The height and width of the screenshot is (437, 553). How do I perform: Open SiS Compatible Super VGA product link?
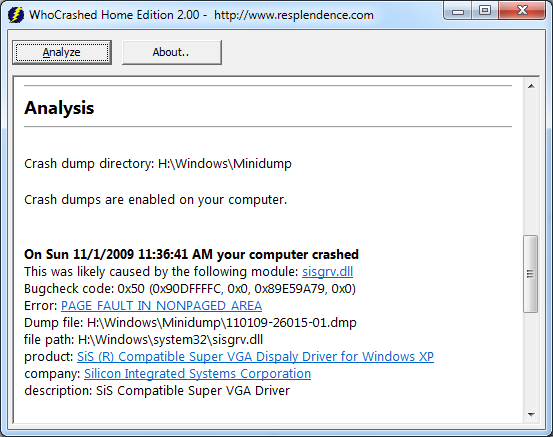tap(255, 357)
